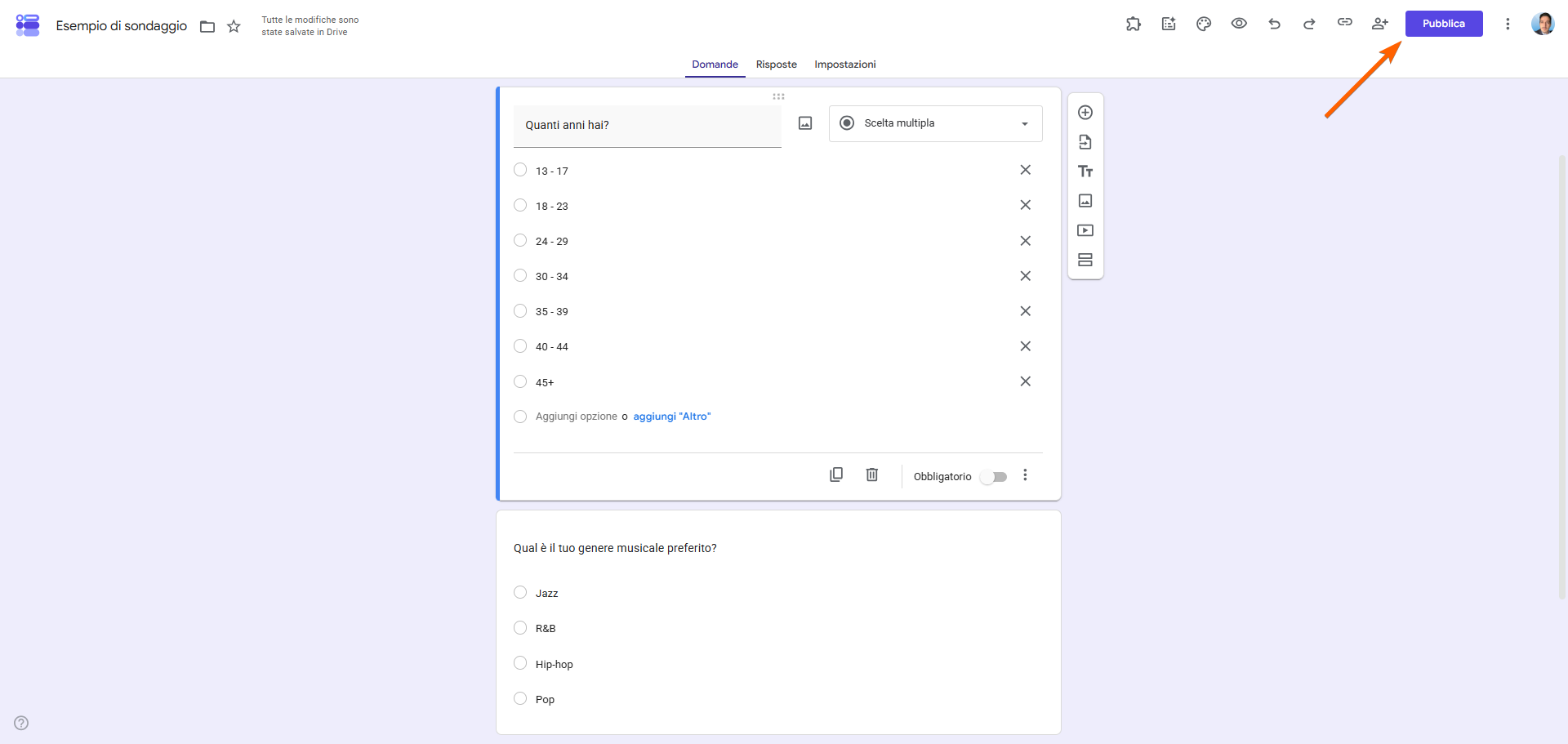This screenshot has width=1568, height=744.
Task: Remove the 18 - 23 option
Action: pos(1026,205)
